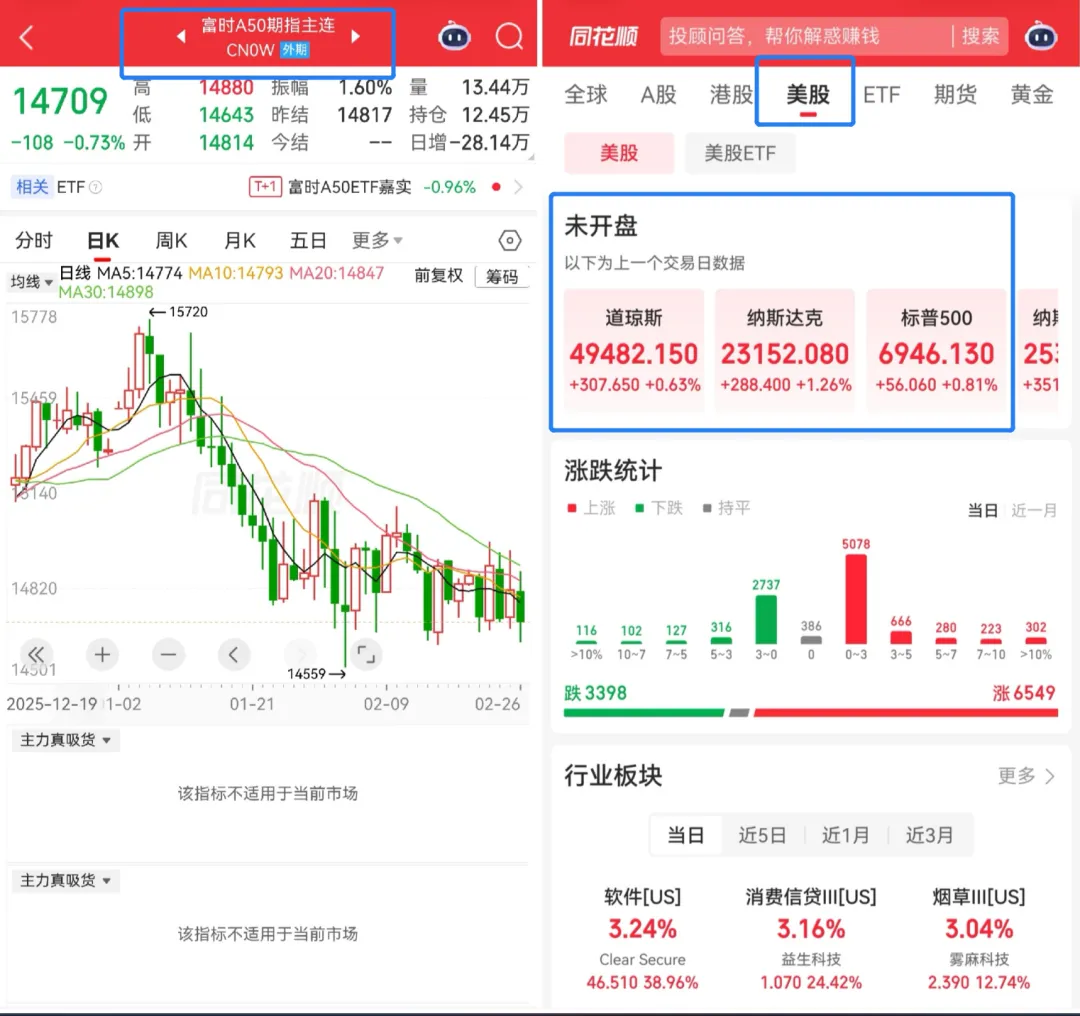Select the 当日 sector period
Viewport: 1080px width, 1016px height.
[x=685, y=836]
